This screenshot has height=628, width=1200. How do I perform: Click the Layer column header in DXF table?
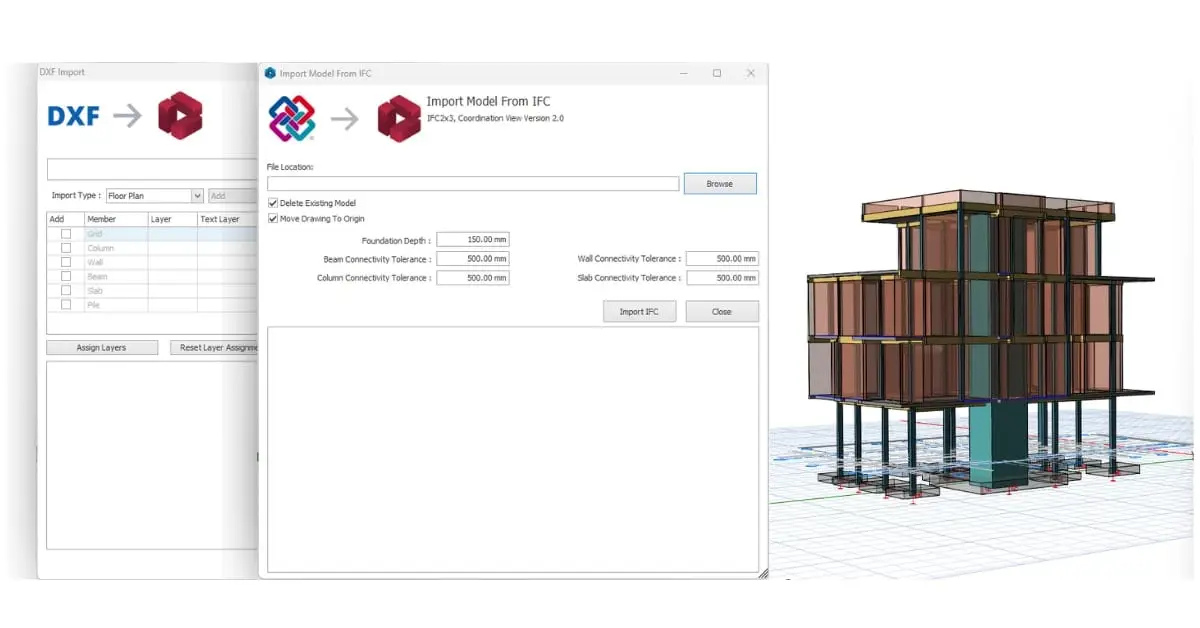[x=172, y=219]
